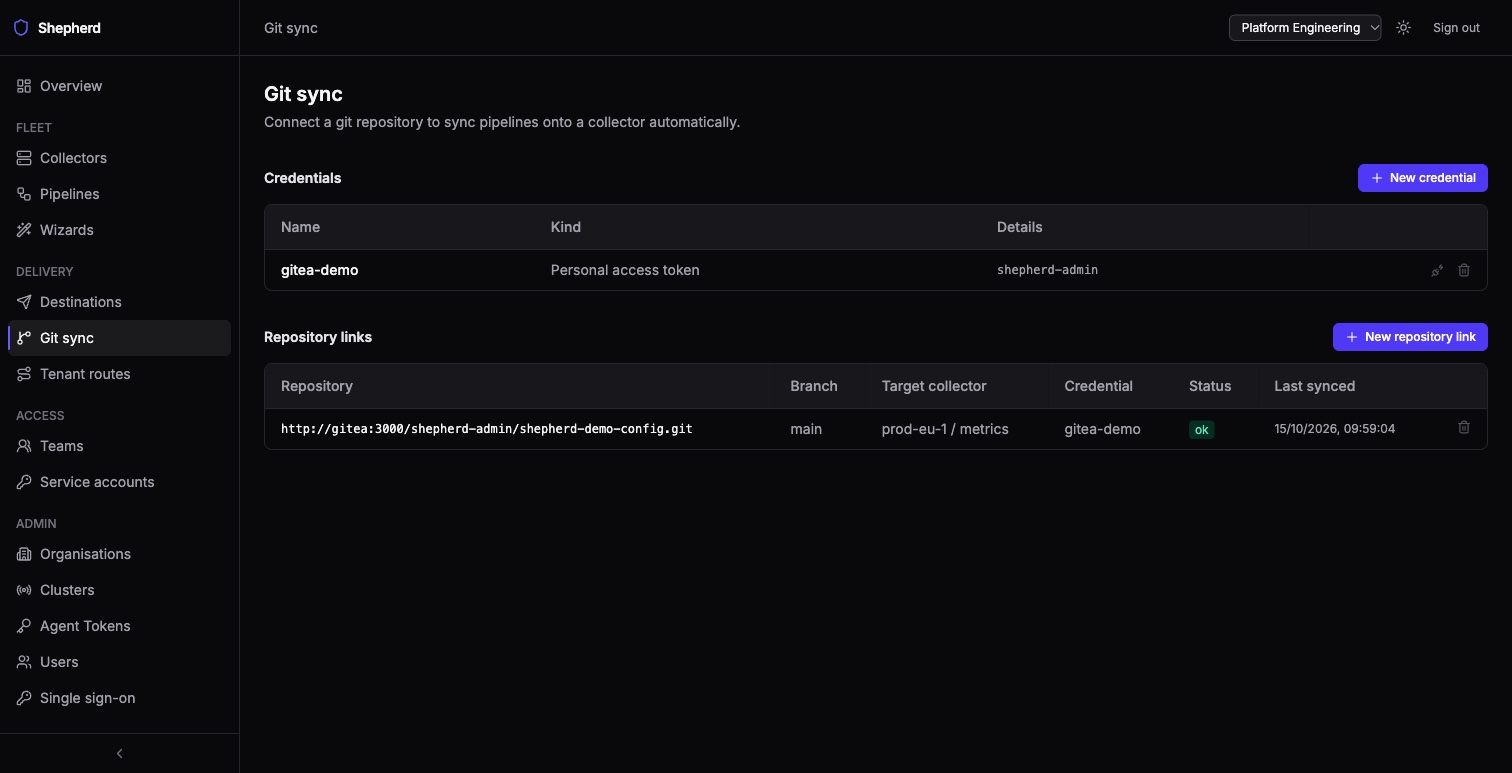Viewport: 1512px width, 773px height.
Task: Select the Wizards sidebar item
Action: 119,230
